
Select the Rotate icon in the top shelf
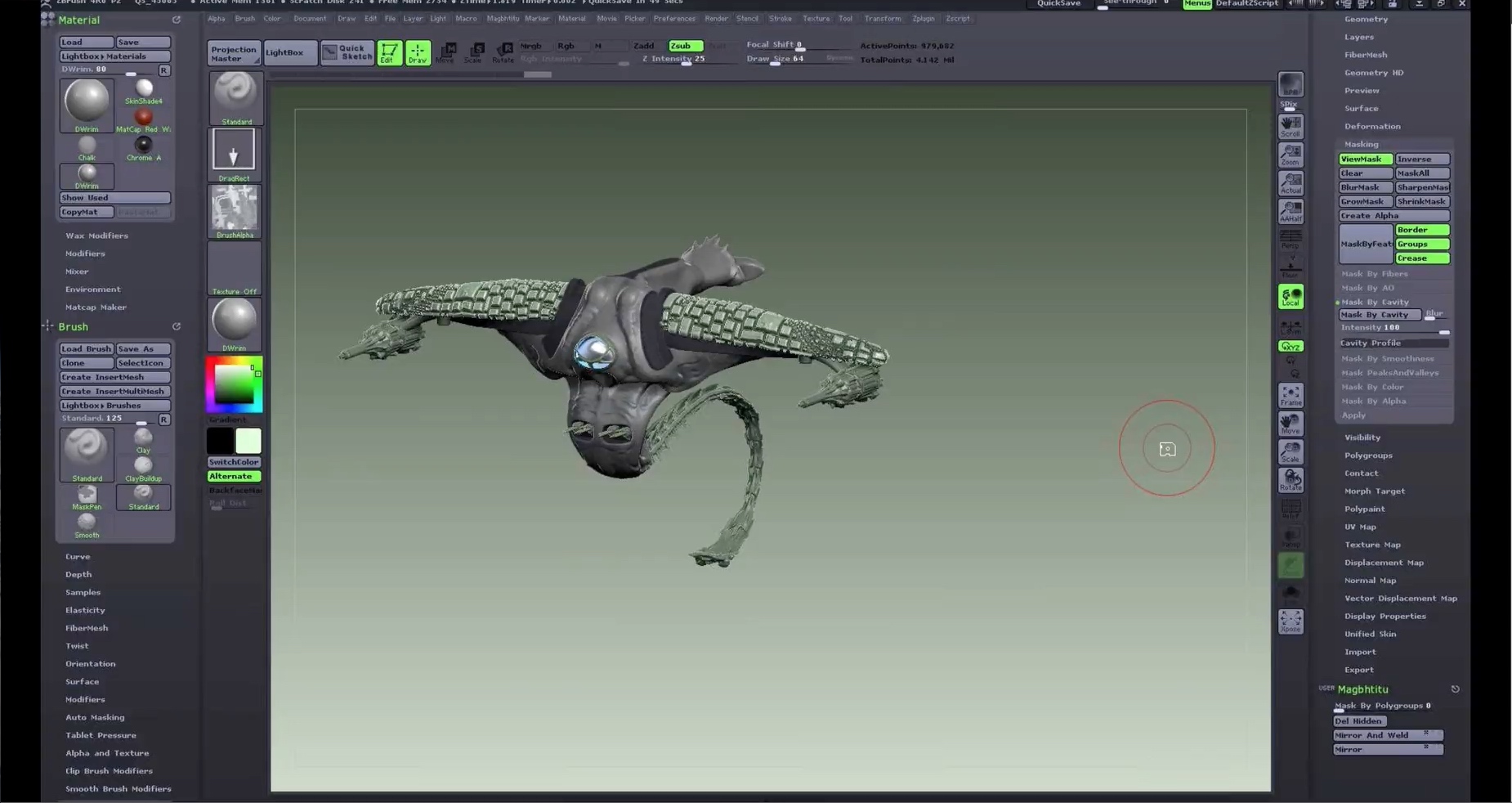pos(503,53)
